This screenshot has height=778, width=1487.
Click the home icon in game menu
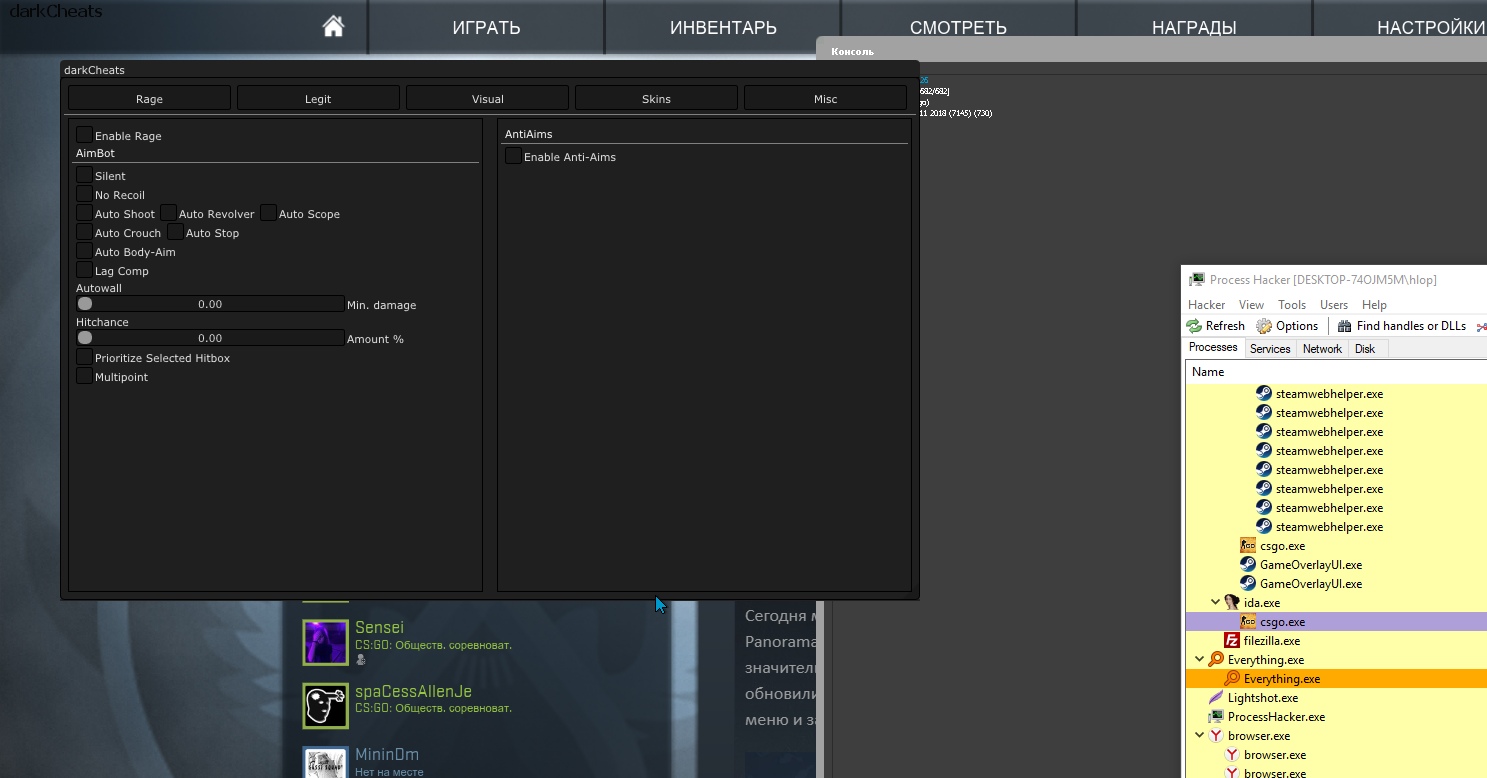(334, 27)
